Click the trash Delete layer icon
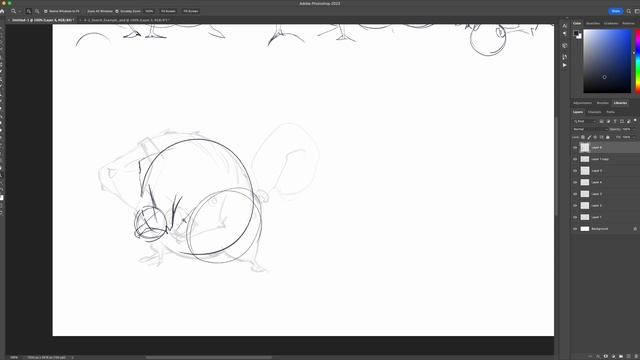The width and height of the screenshot is (640, 360). [x=636, y=356]
